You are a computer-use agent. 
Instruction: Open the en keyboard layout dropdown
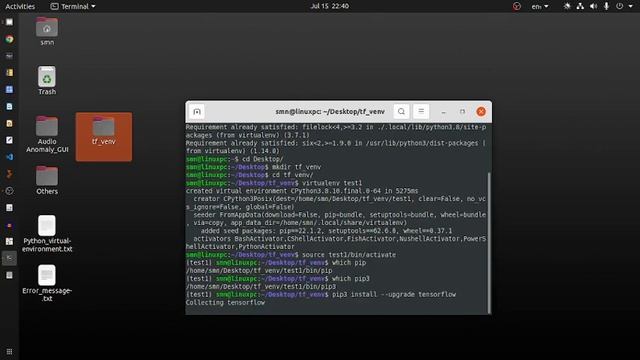point(540,6)
